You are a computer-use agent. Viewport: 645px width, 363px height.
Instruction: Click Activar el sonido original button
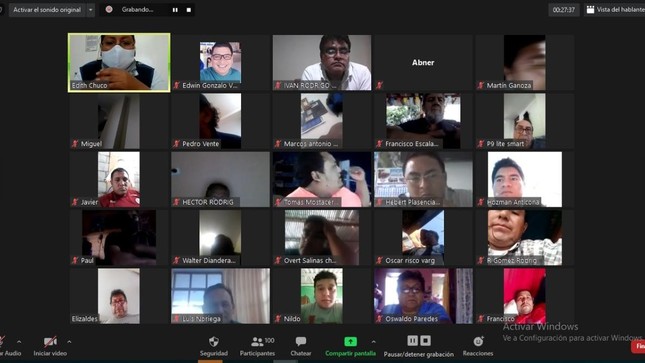coord(47,10)
